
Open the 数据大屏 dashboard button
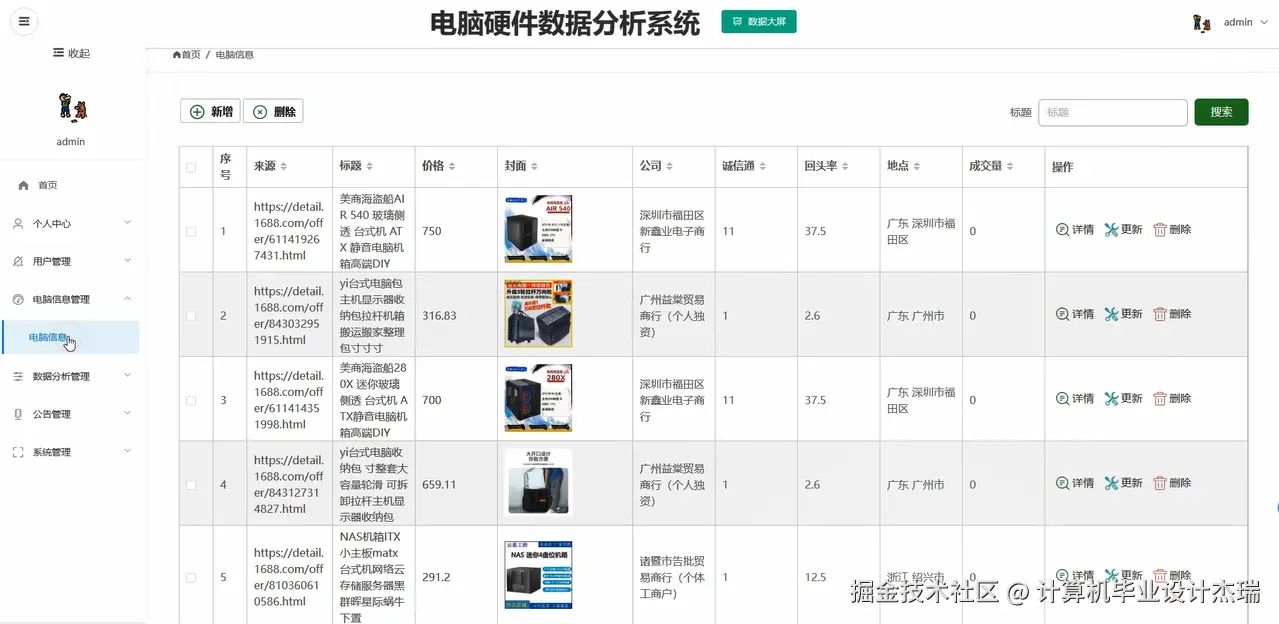[759, 21]
